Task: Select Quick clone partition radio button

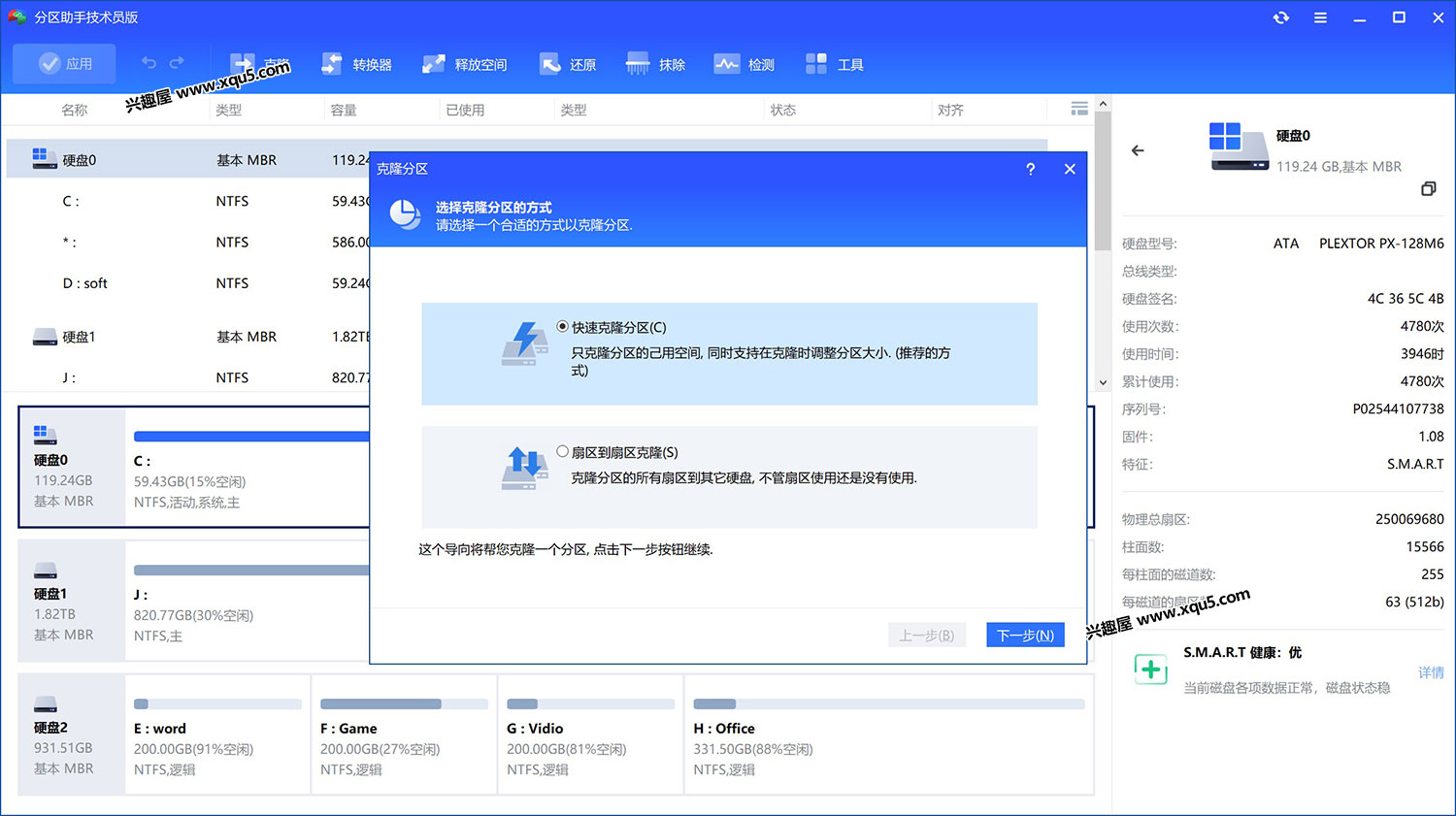Action: point(563,327)
